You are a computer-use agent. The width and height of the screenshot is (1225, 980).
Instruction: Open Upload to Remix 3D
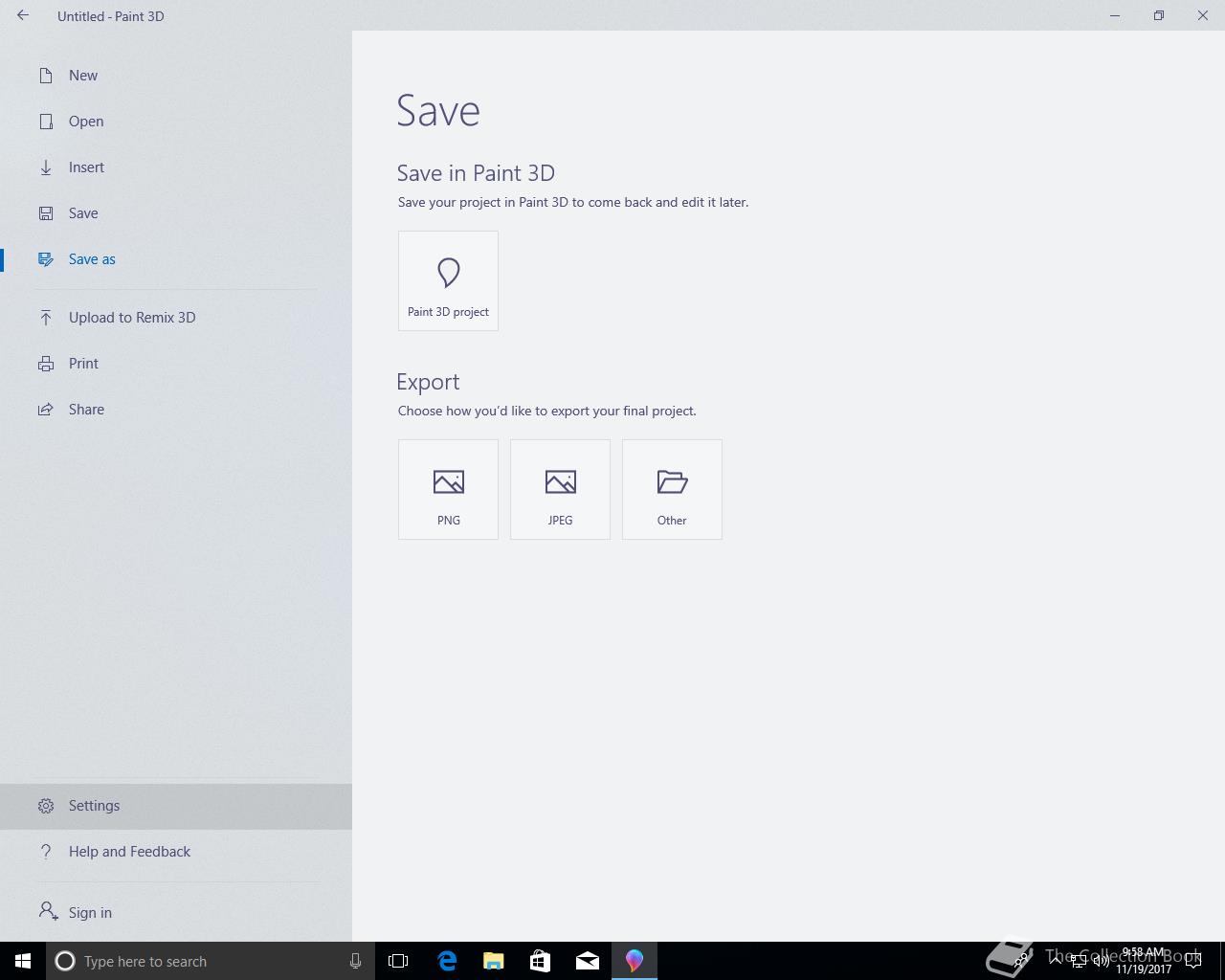pyautogui.click(x=176, y=318)
